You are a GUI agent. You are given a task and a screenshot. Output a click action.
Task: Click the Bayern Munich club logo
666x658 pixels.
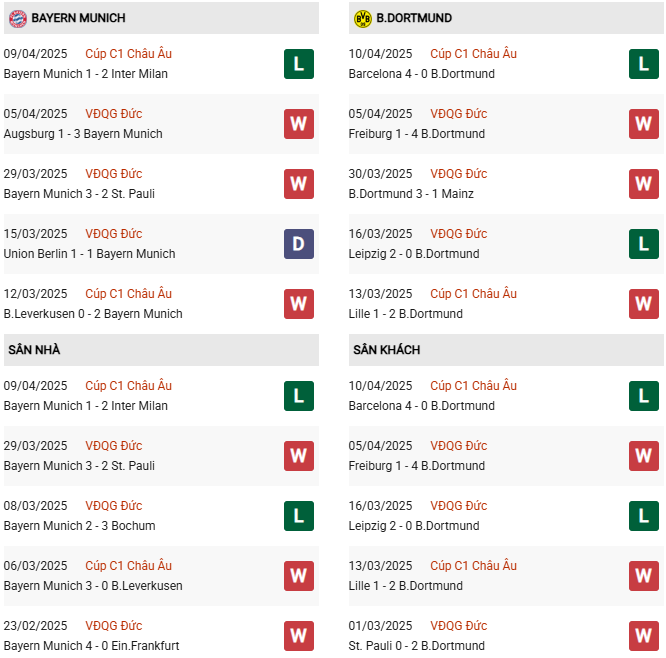pyautogui.click(x=17, y=18)
